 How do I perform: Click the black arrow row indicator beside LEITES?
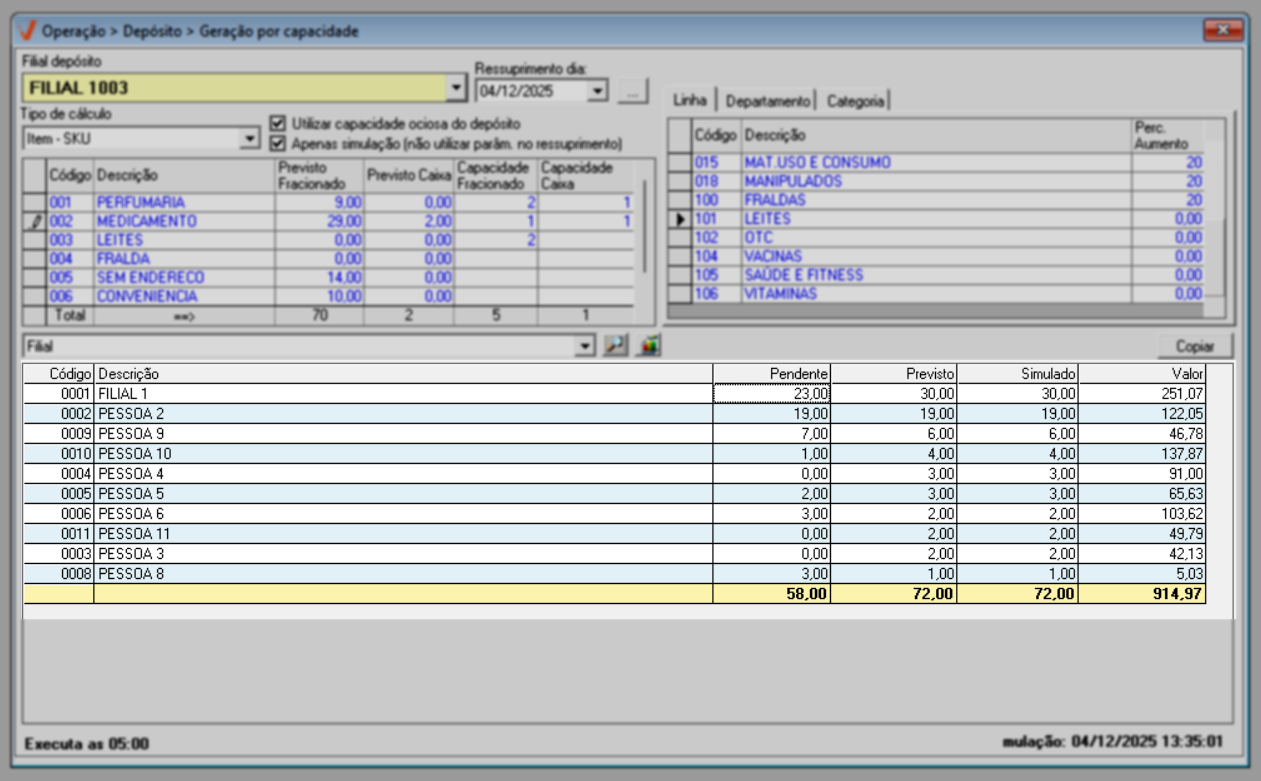[680, 219]
